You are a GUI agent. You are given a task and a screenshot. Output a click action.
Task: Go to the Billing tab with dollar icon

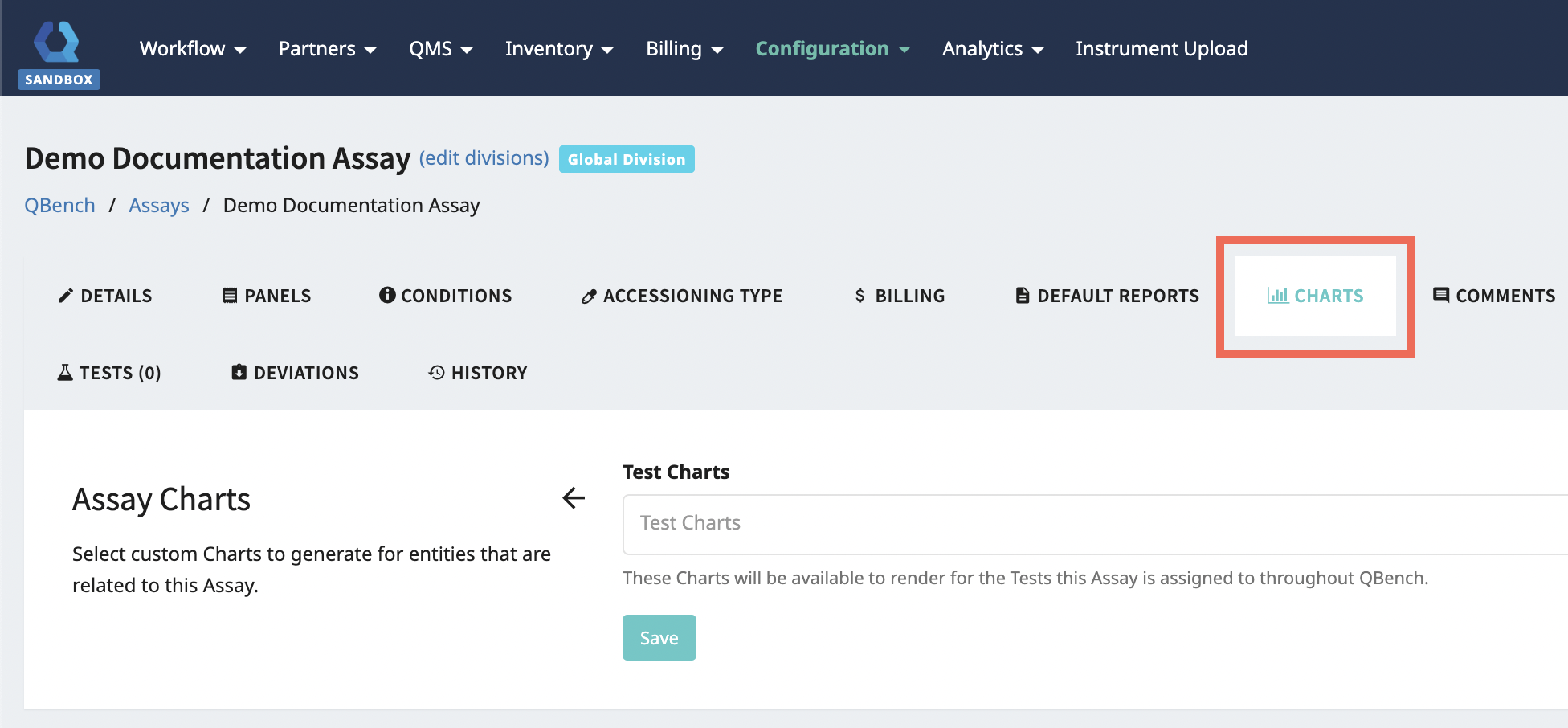click(899, 296)
